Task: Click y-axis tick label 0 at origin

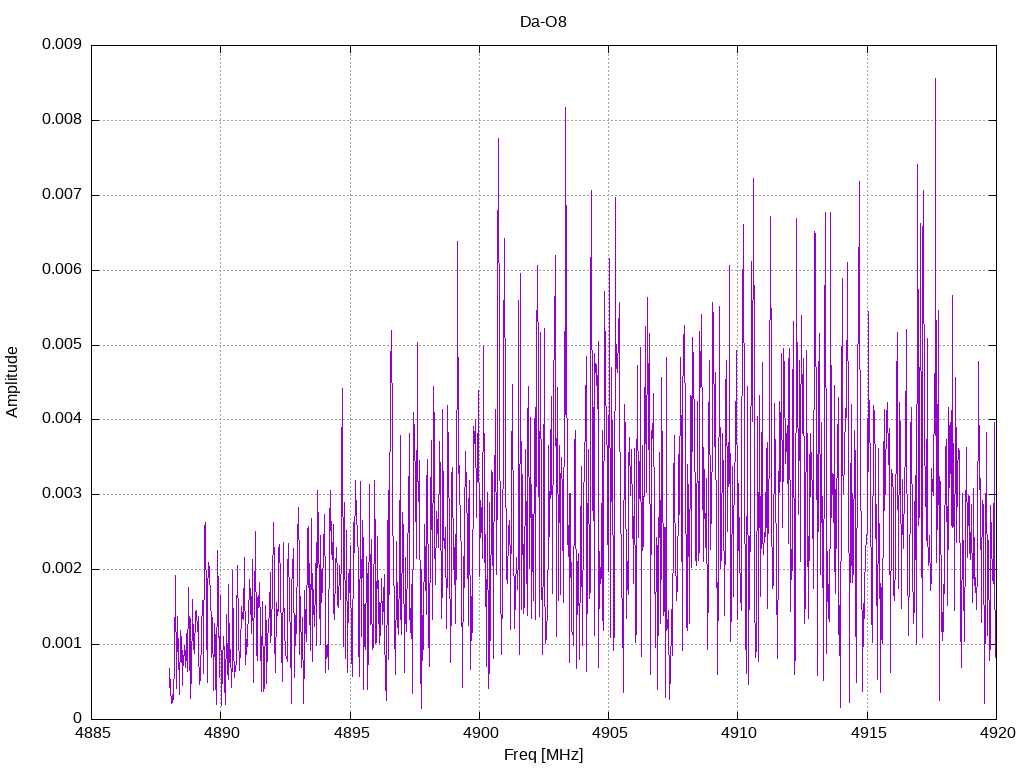Action: pyautogui.click(x=78, y=718)
